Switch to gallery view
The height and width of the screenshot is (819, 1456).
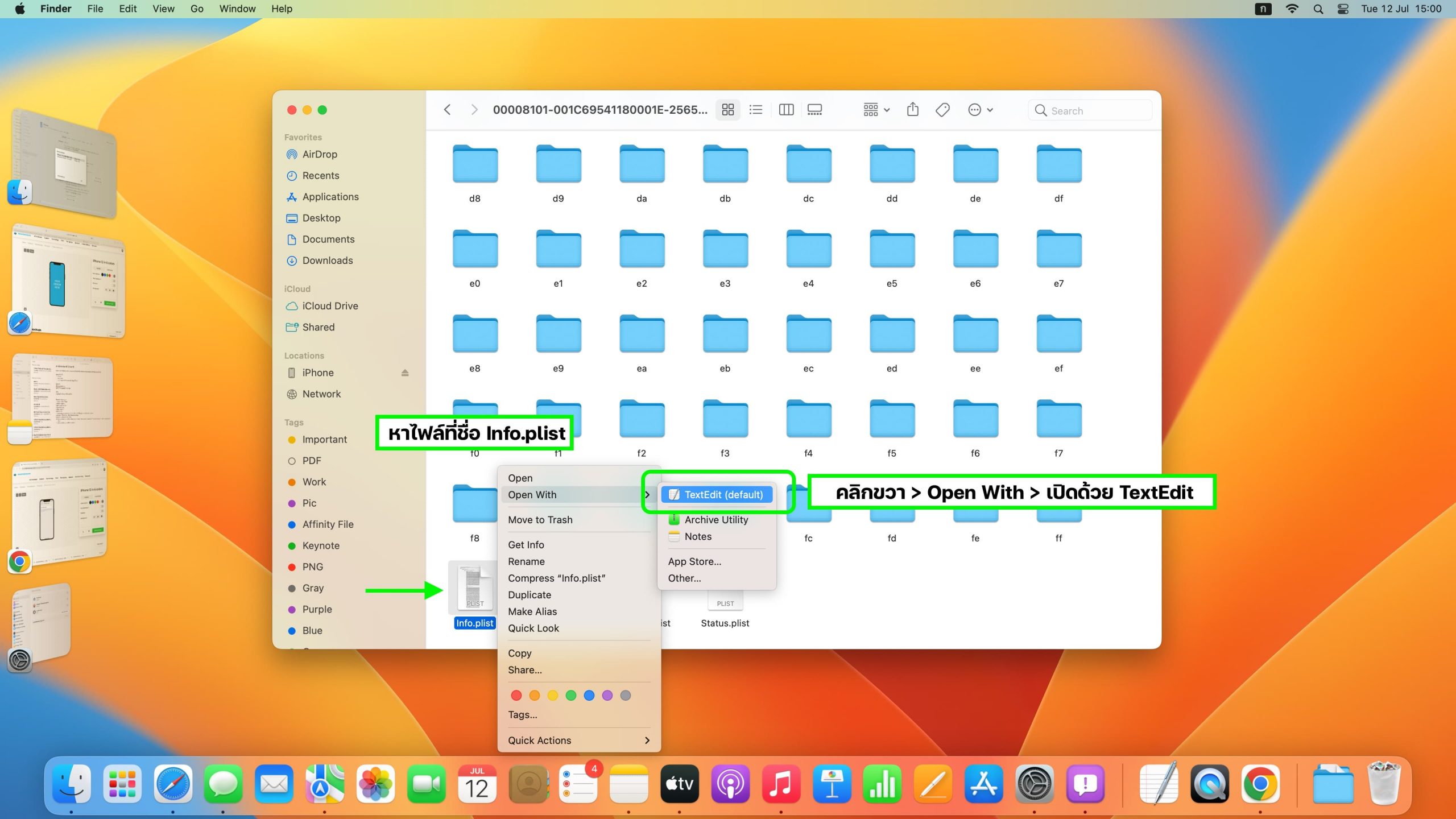point(814,110)
